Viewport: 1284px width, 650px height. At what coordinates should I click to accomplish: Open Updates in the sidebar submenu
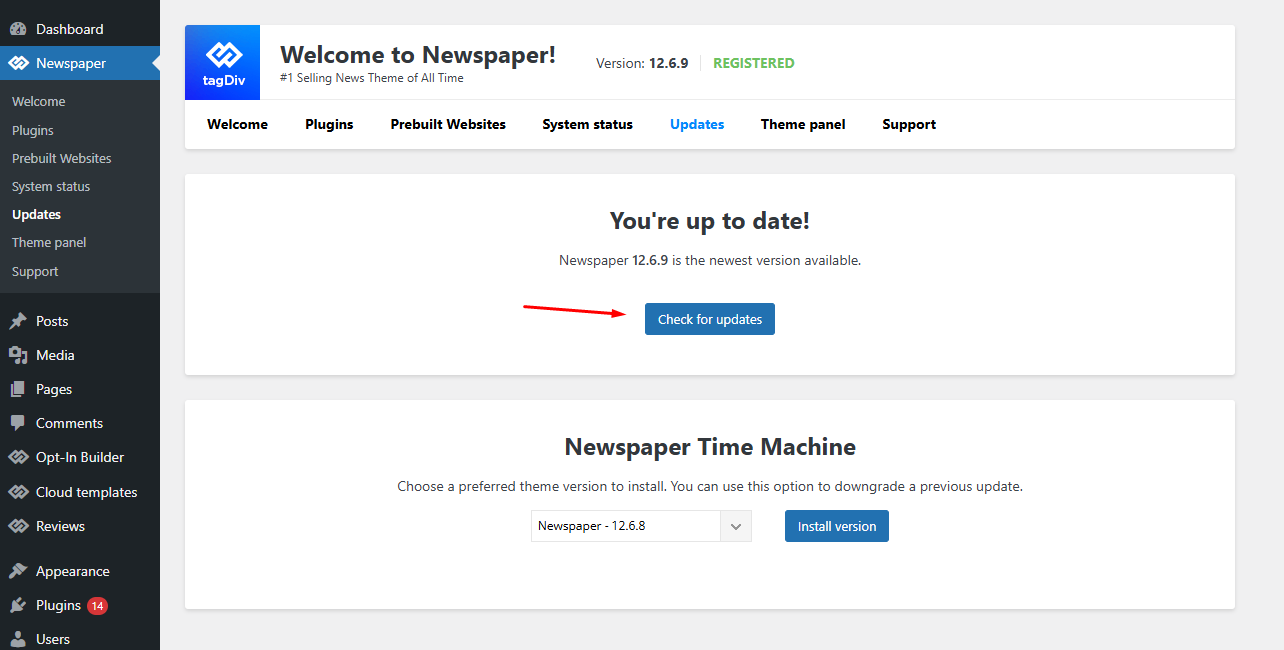pyautogui.click(x=36, y=214)
